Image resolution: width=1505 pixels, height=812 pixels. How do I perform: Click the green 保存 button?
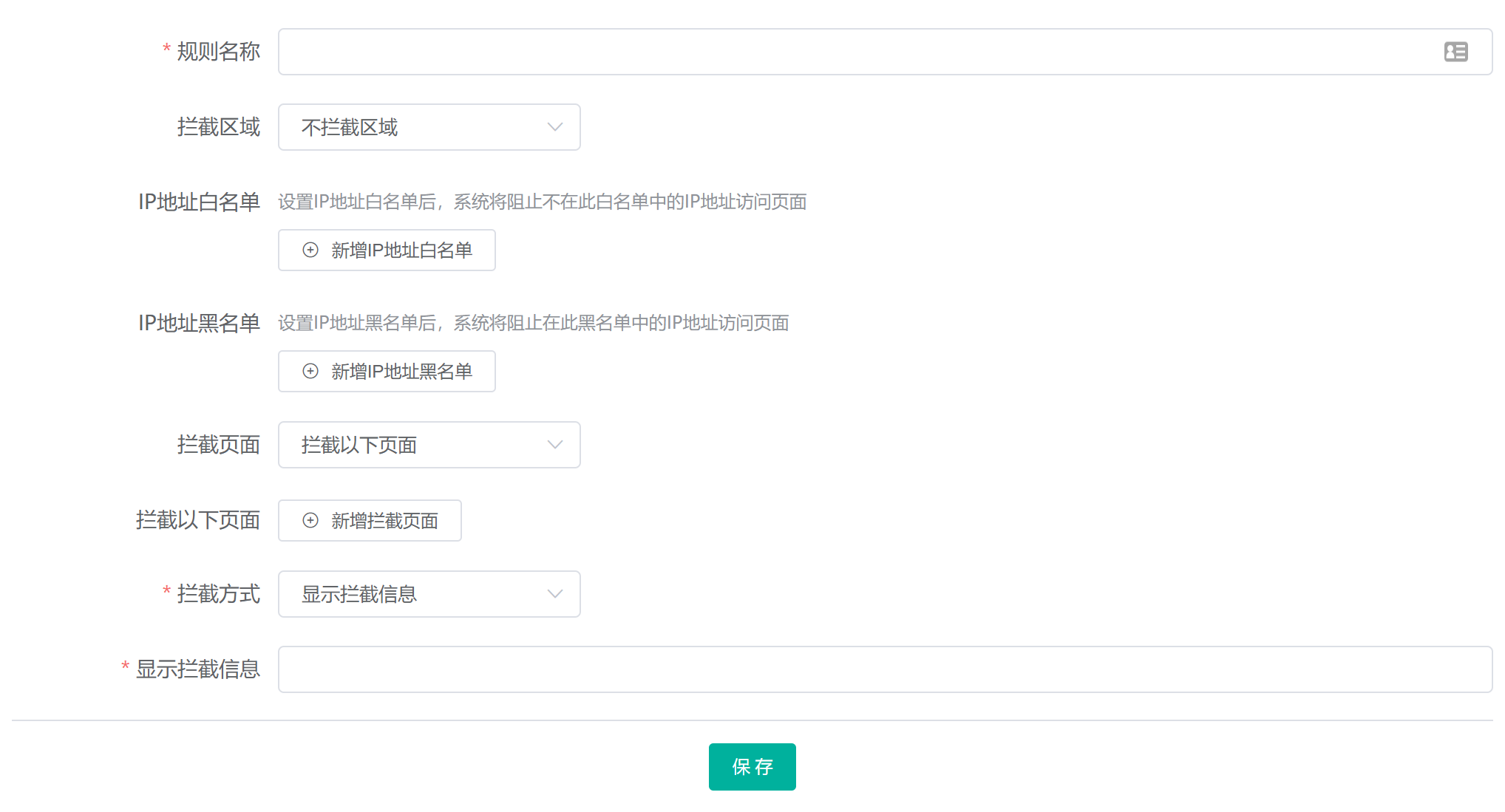752,767
